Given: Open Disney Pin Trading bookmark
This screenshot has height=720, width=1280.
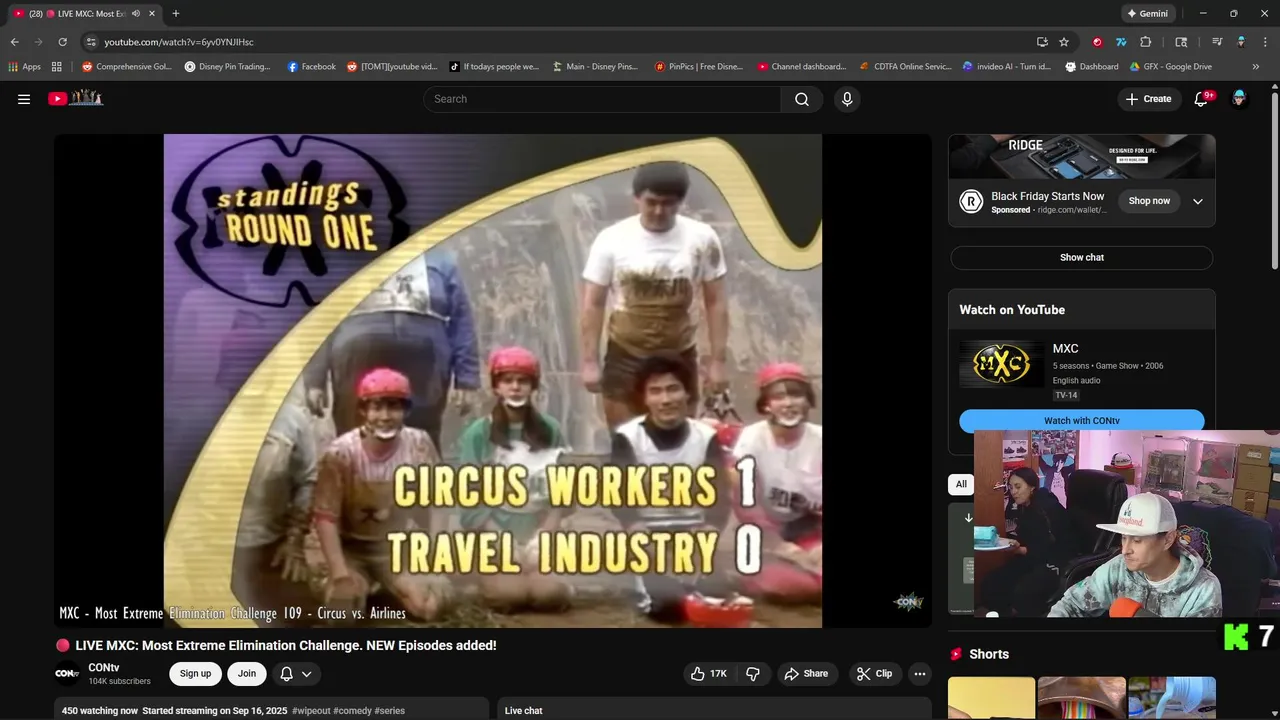Looking at the screenshot, I should point(228,67).
